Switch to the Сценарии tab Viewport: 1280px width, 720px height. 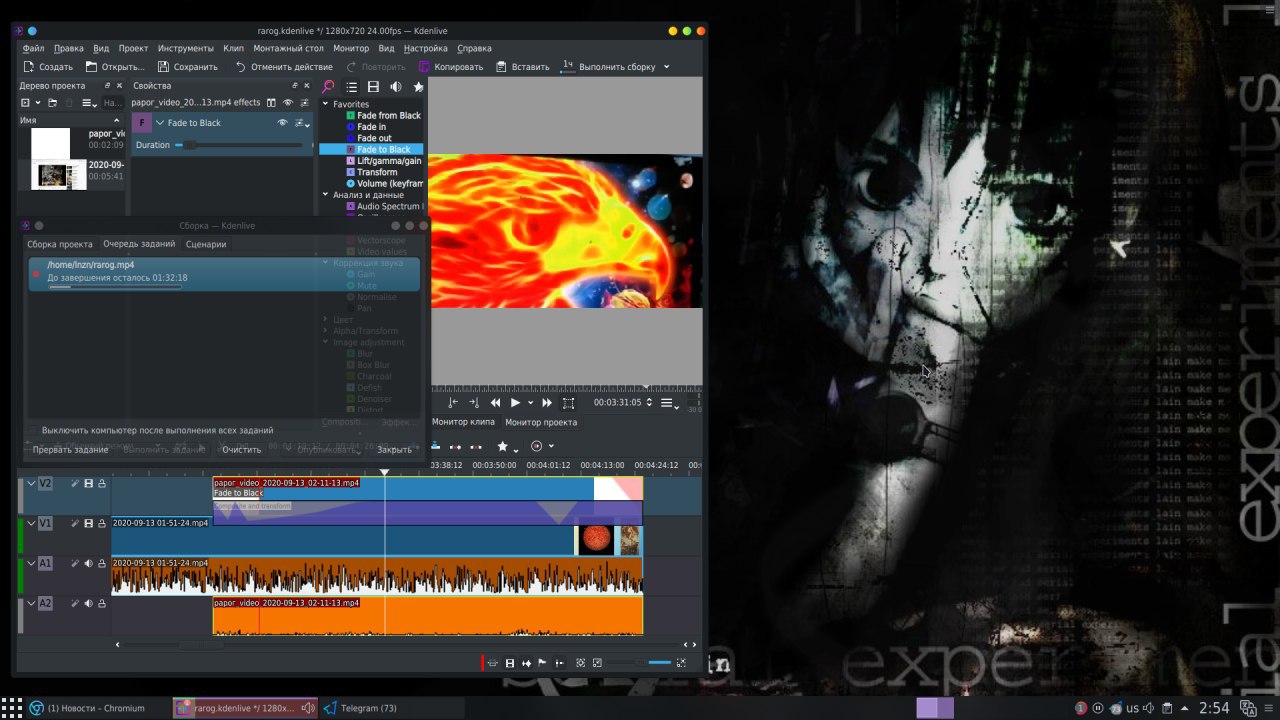tap(206, 244)
